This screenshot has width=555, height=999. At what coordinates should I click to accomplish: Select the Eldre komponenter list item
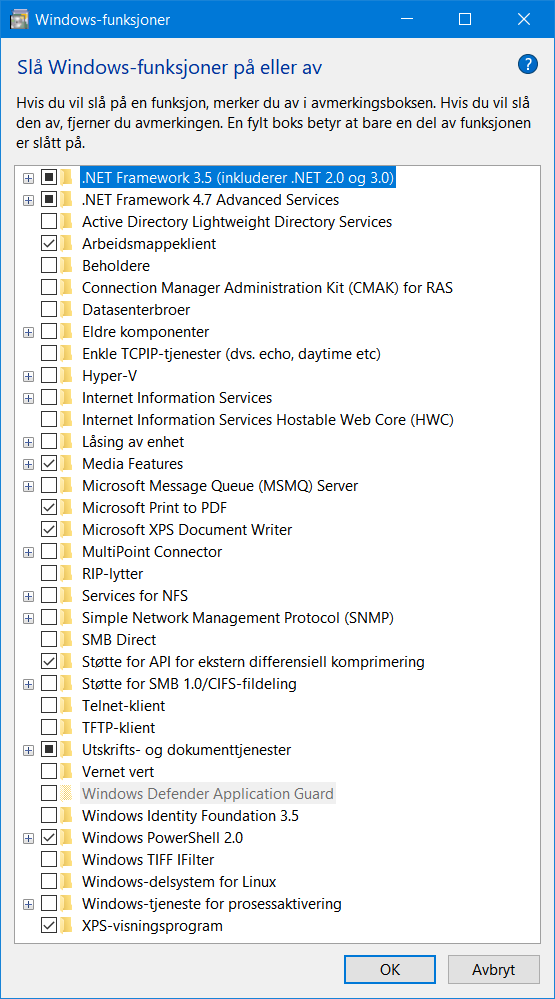tap(145, 332)
